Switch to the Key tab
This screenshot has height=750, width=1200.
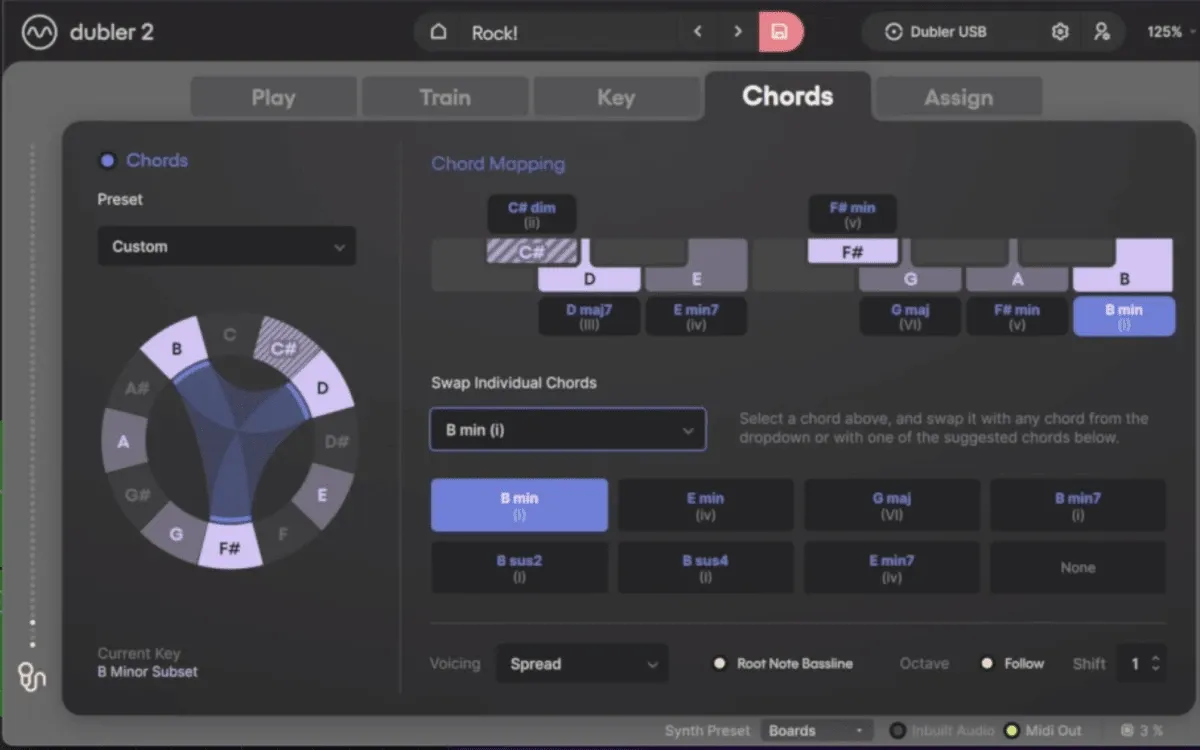click(x=616, y=98)
